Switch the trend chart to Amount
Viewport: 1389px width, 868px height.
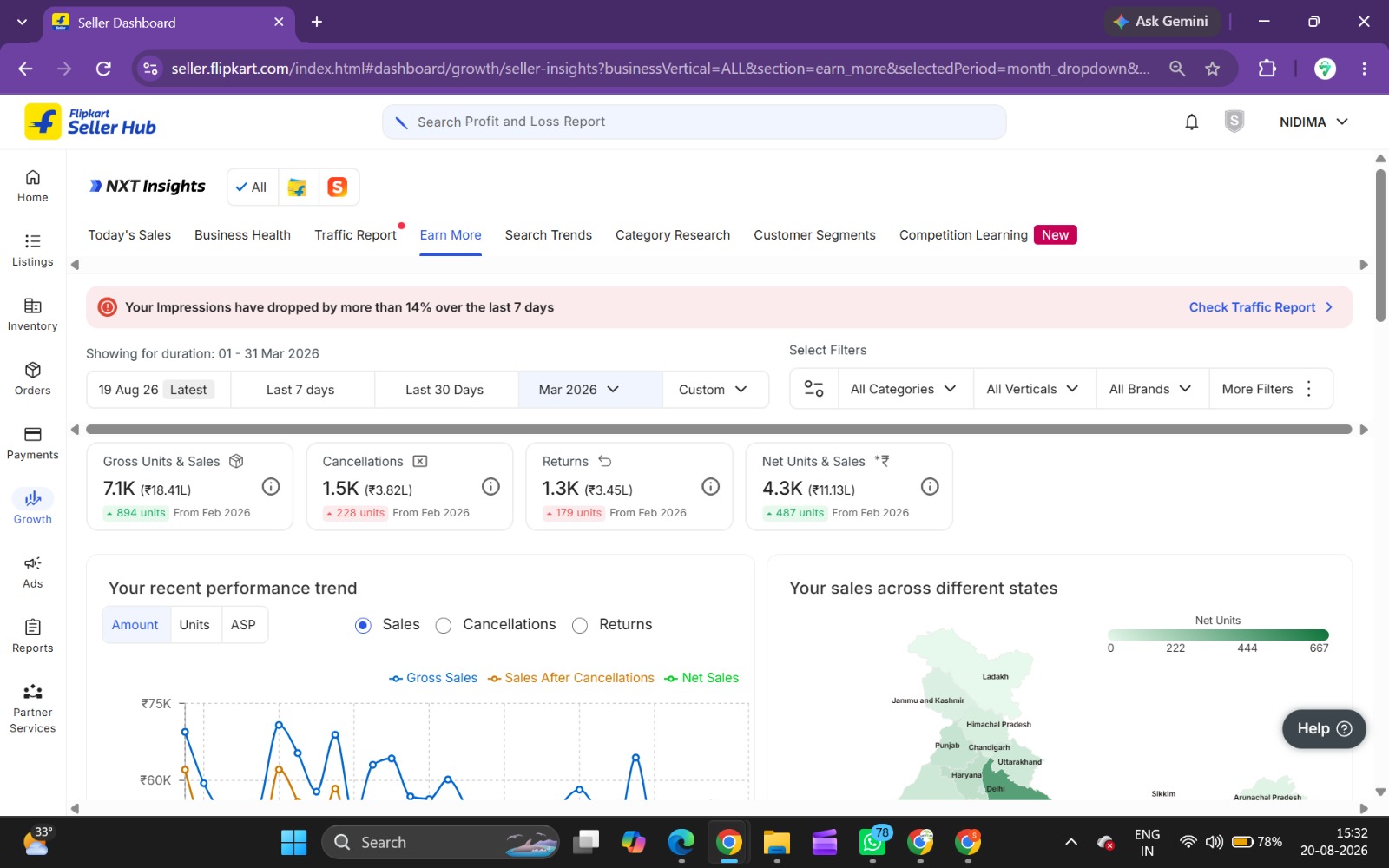click(x=135, y=625)
